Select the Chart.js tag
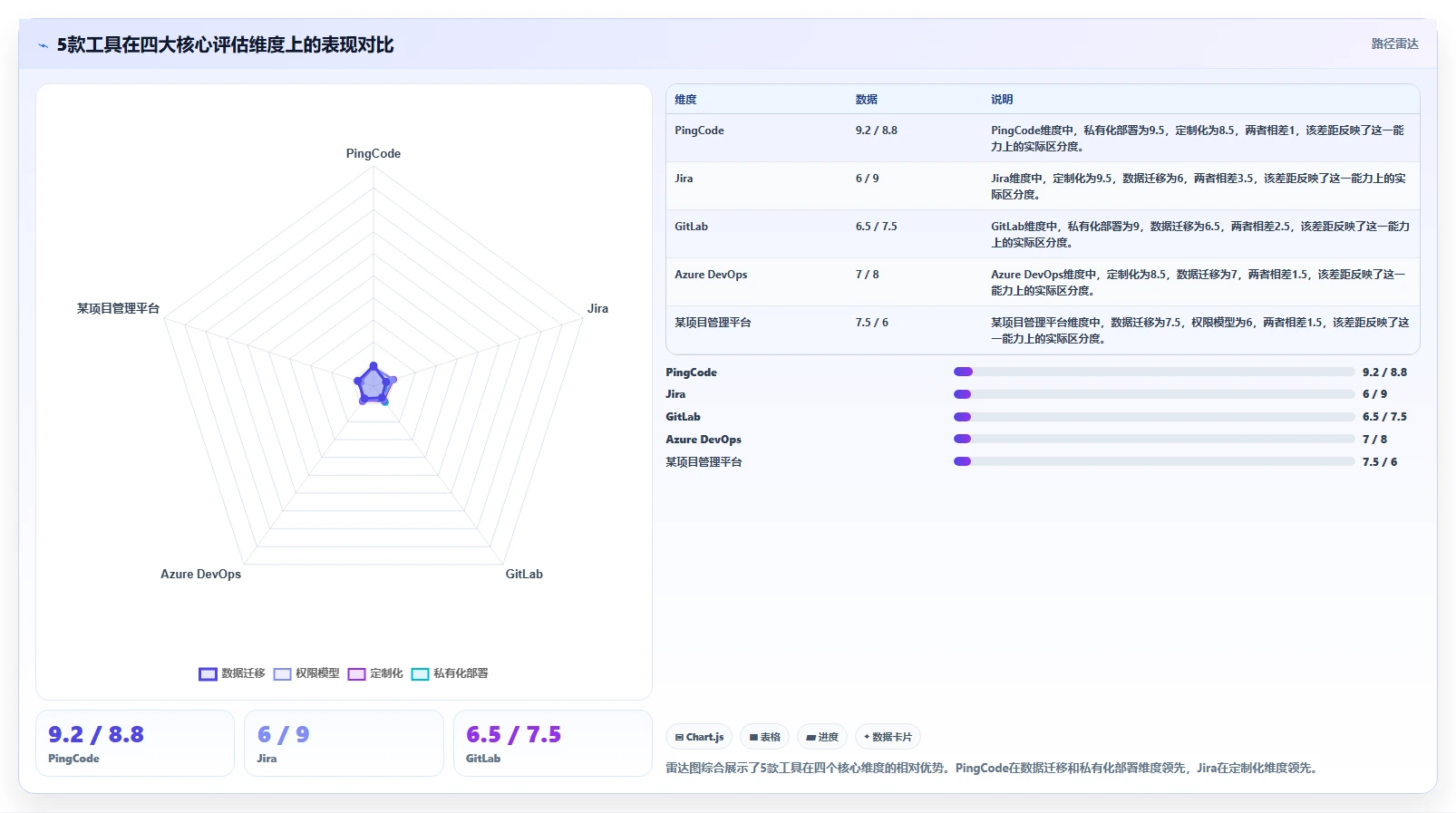The image size is (1456, 813). coord(699,737)
